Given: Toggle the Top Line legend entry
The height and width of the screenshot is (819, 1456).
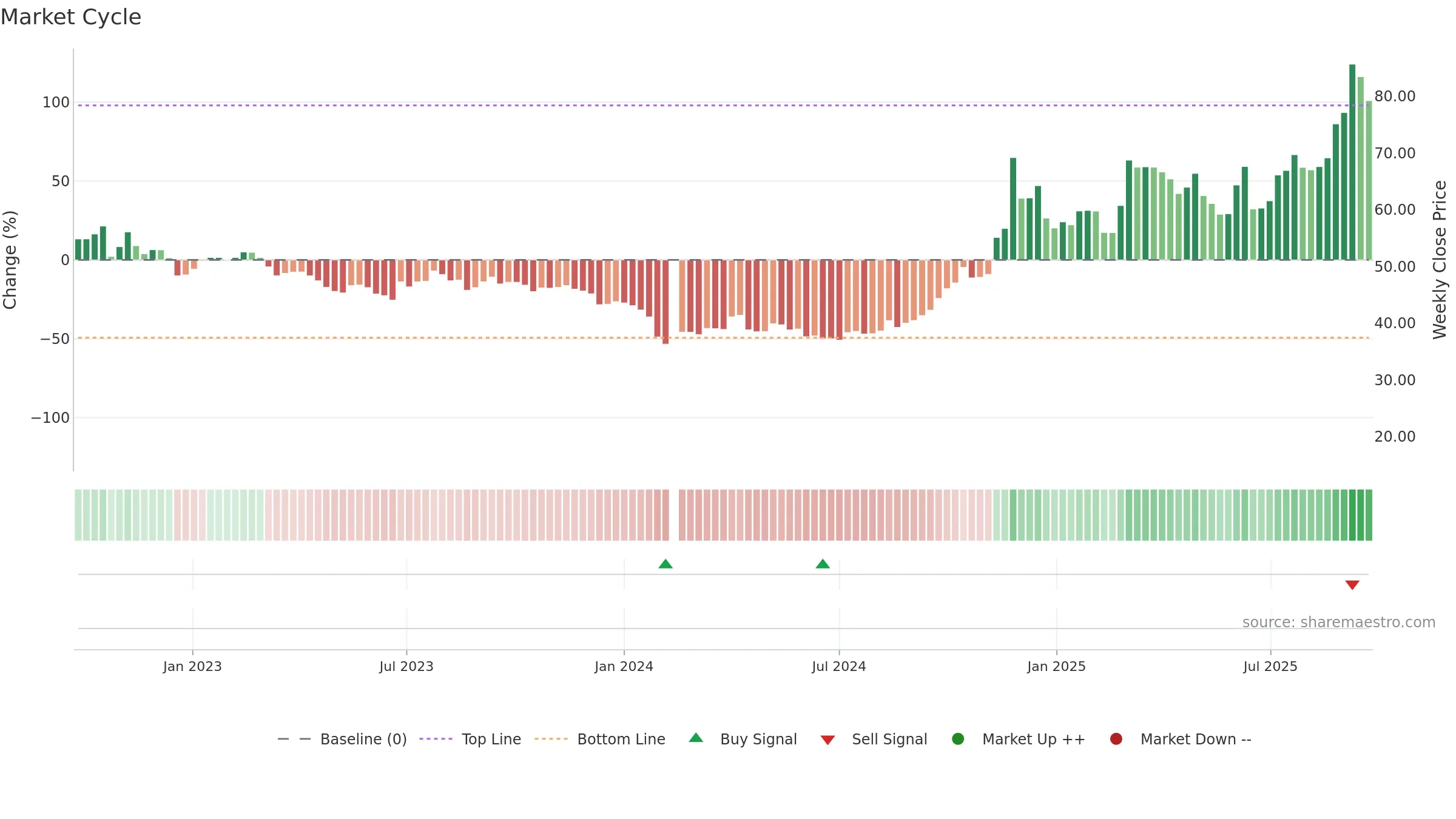Looking at the screenshot, I should pos(470,739).
